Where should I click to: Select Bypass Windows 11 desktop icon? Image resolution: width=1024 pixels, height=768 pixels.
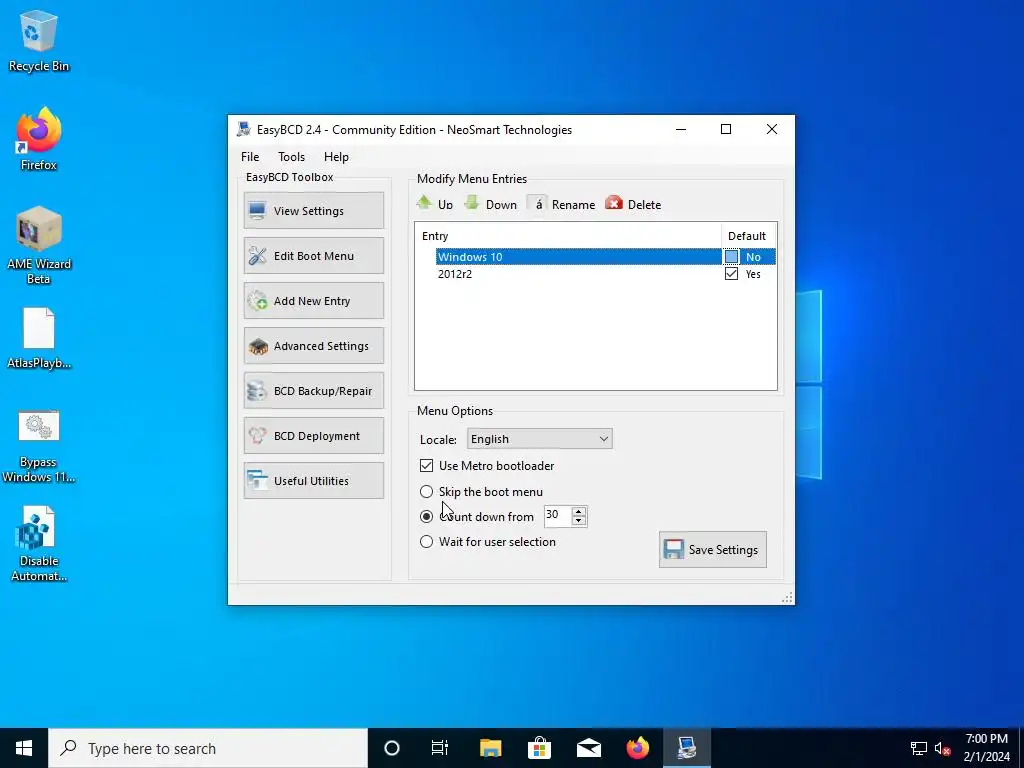pos(39,447)
